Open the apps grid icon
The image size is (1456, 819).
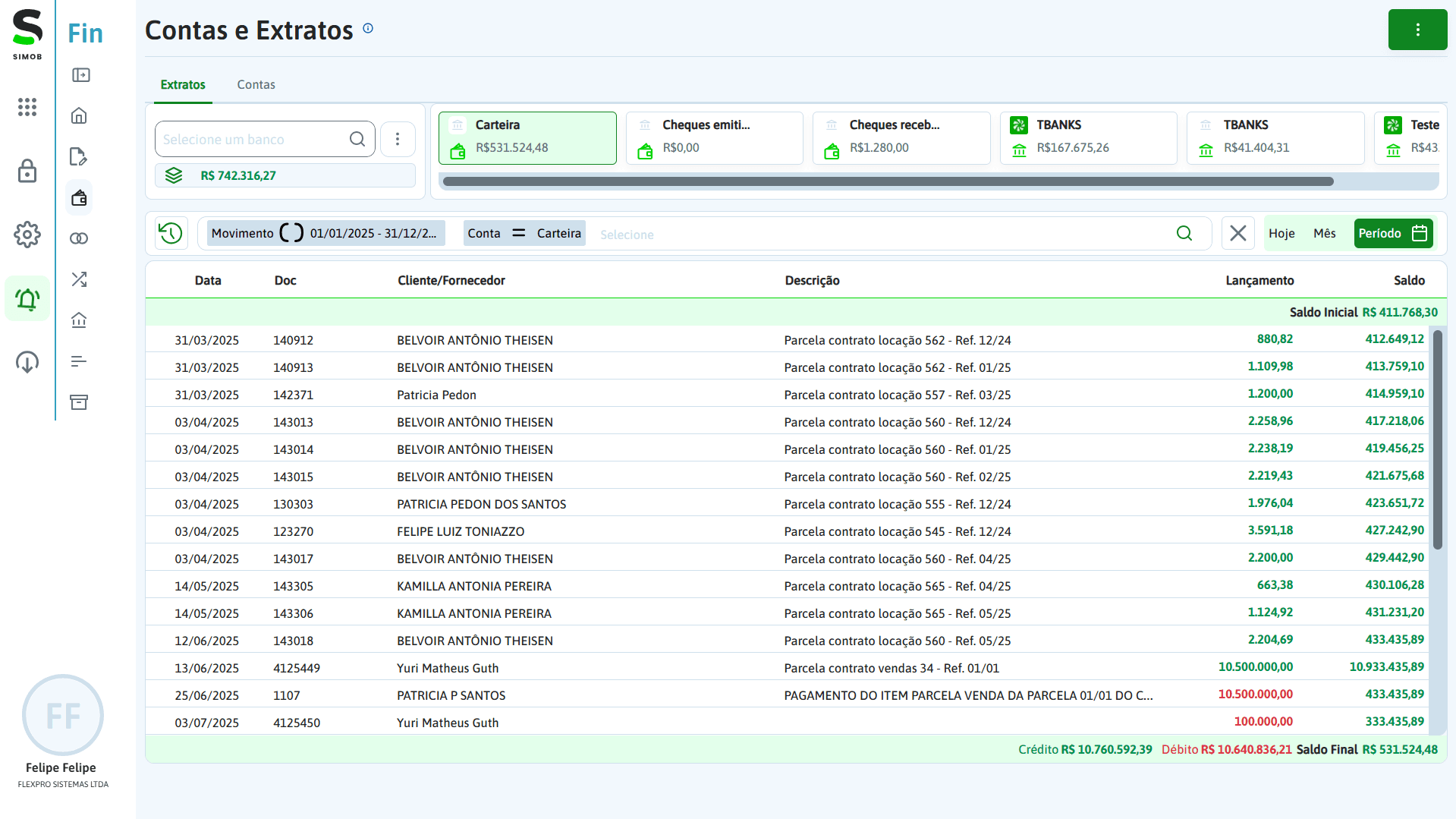click(27, 107)
